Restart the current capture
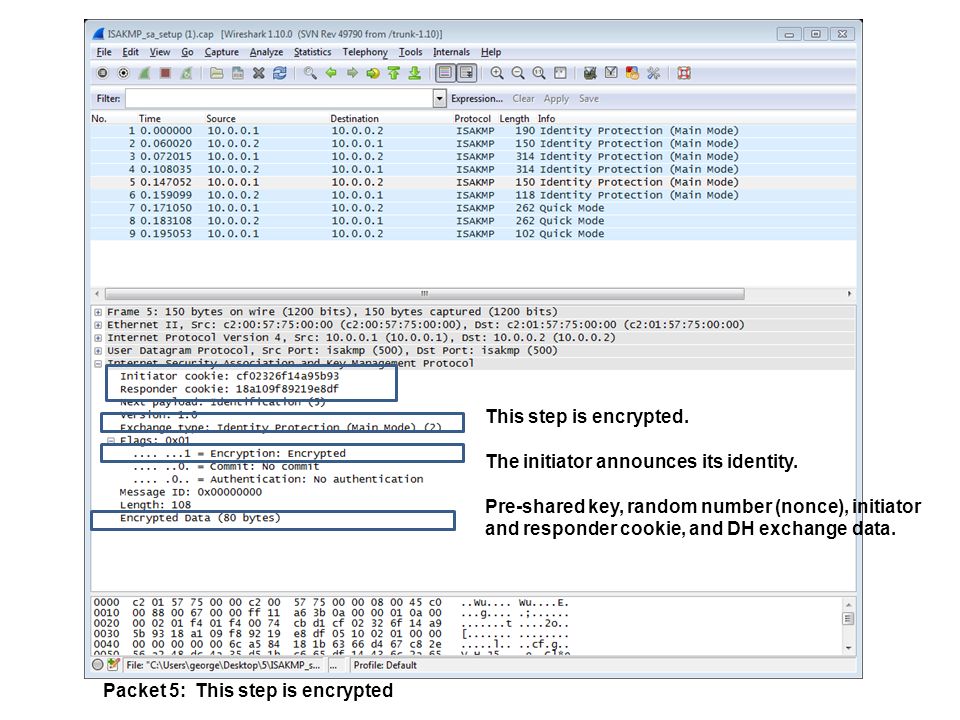This screenshot has width=960, height=720. 186,73
